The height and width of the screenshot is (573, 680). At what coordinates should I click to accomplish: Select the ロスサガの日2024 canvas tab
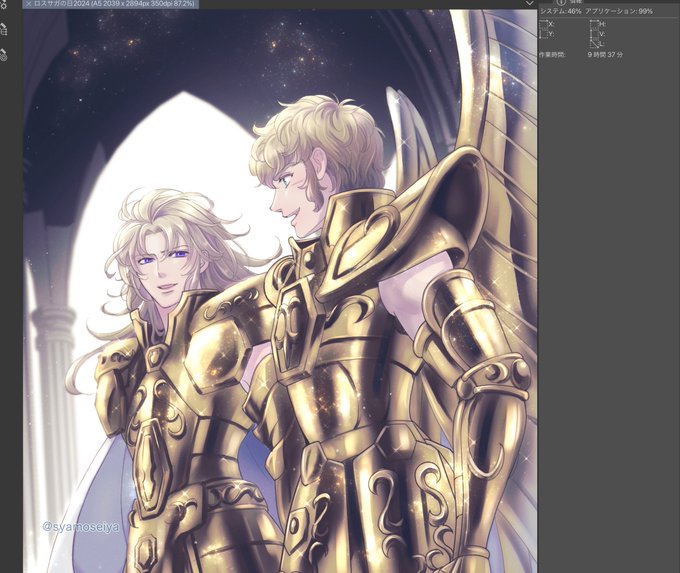[x=111, y=4]
